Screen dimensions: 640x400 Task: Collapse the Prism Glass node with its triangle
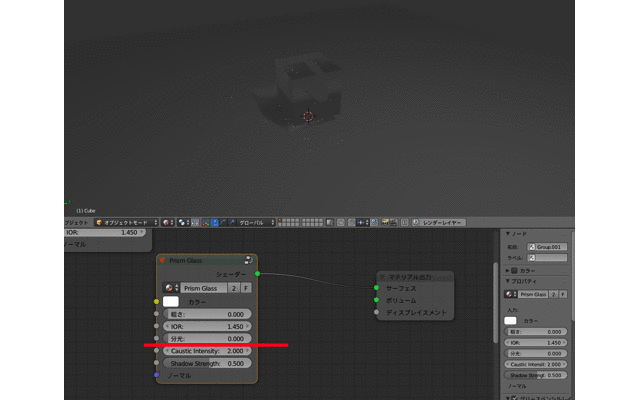pyautogui.click(x=162, y=261)
